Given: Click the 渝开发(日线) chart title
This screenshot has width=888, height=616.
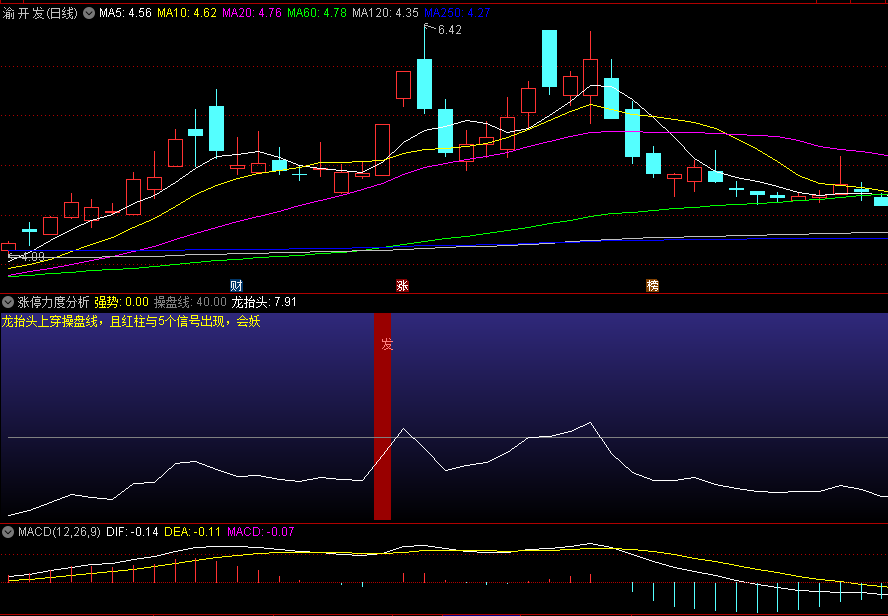Looking at the screenshot, I should pos(40,14).
